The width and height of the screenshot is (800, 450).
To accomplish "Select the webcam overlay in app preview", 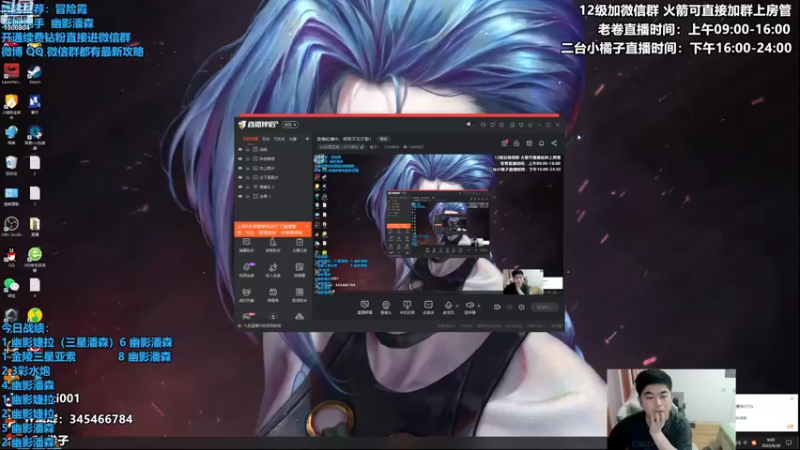I will (523, 282).
